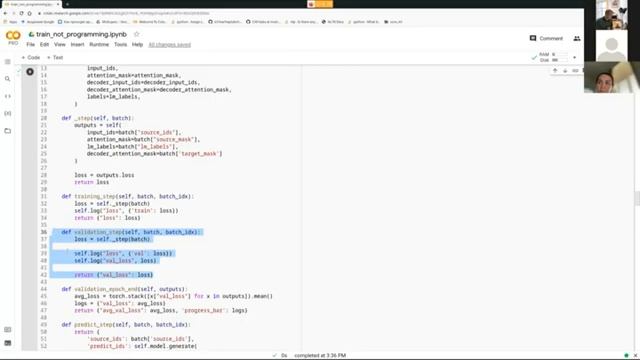The width and height of the screenshot is (640, 360).
Task: Go back in the browser
Action: (x=5, y=13)
